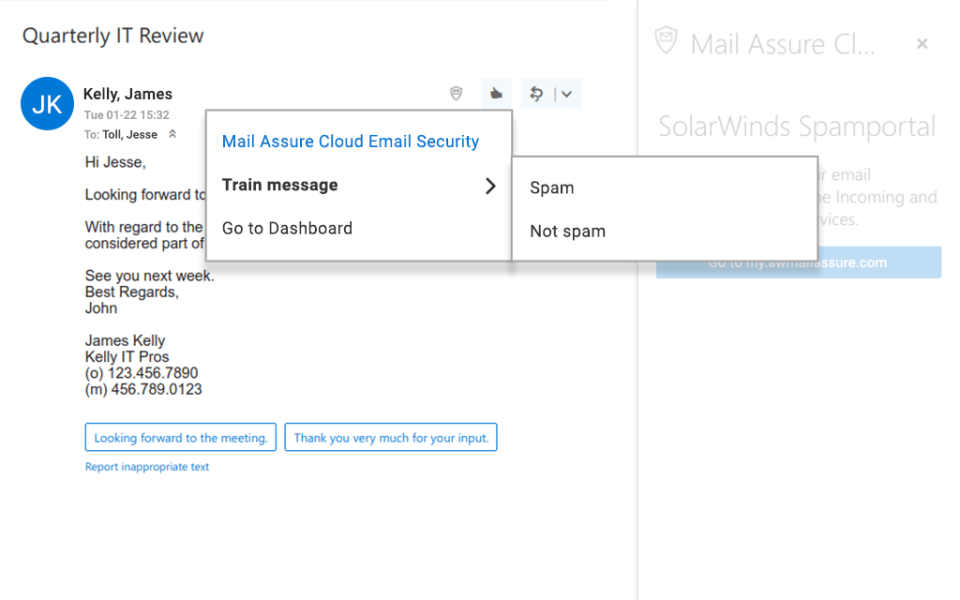
Task: Open the reply options dropdown chevron
Action: pos(565,93)
